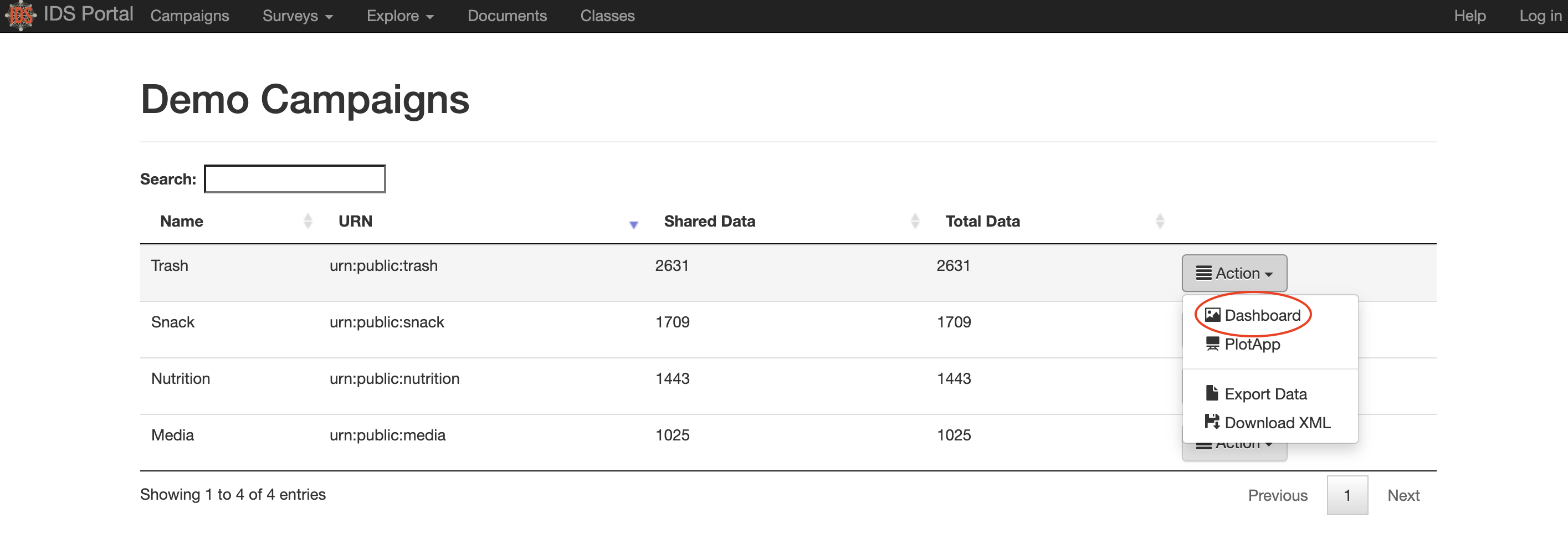Image resolution: width=1568 pixels, height=554 pixels.
Task: Open Campaigns in the navigation bar
Action: 189,16
